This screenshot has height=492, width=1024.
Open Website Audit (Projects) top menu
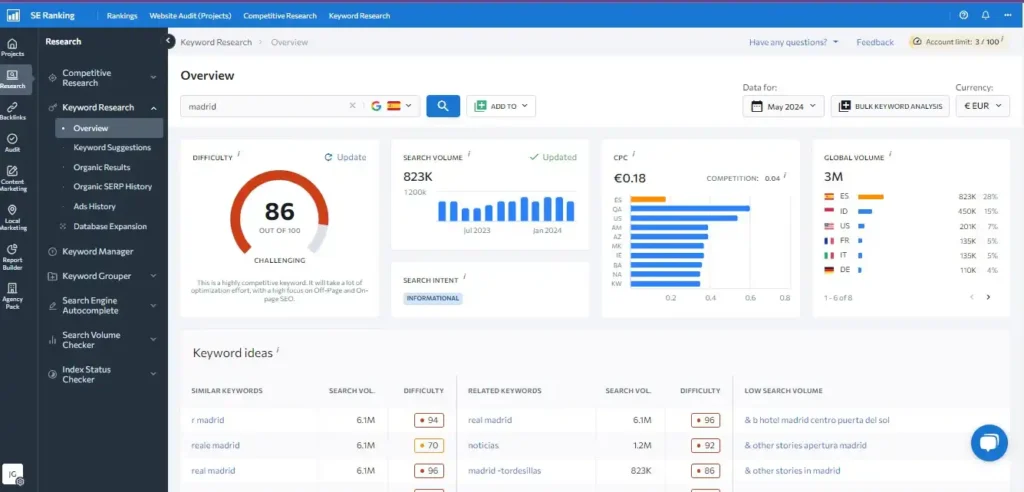190,16
